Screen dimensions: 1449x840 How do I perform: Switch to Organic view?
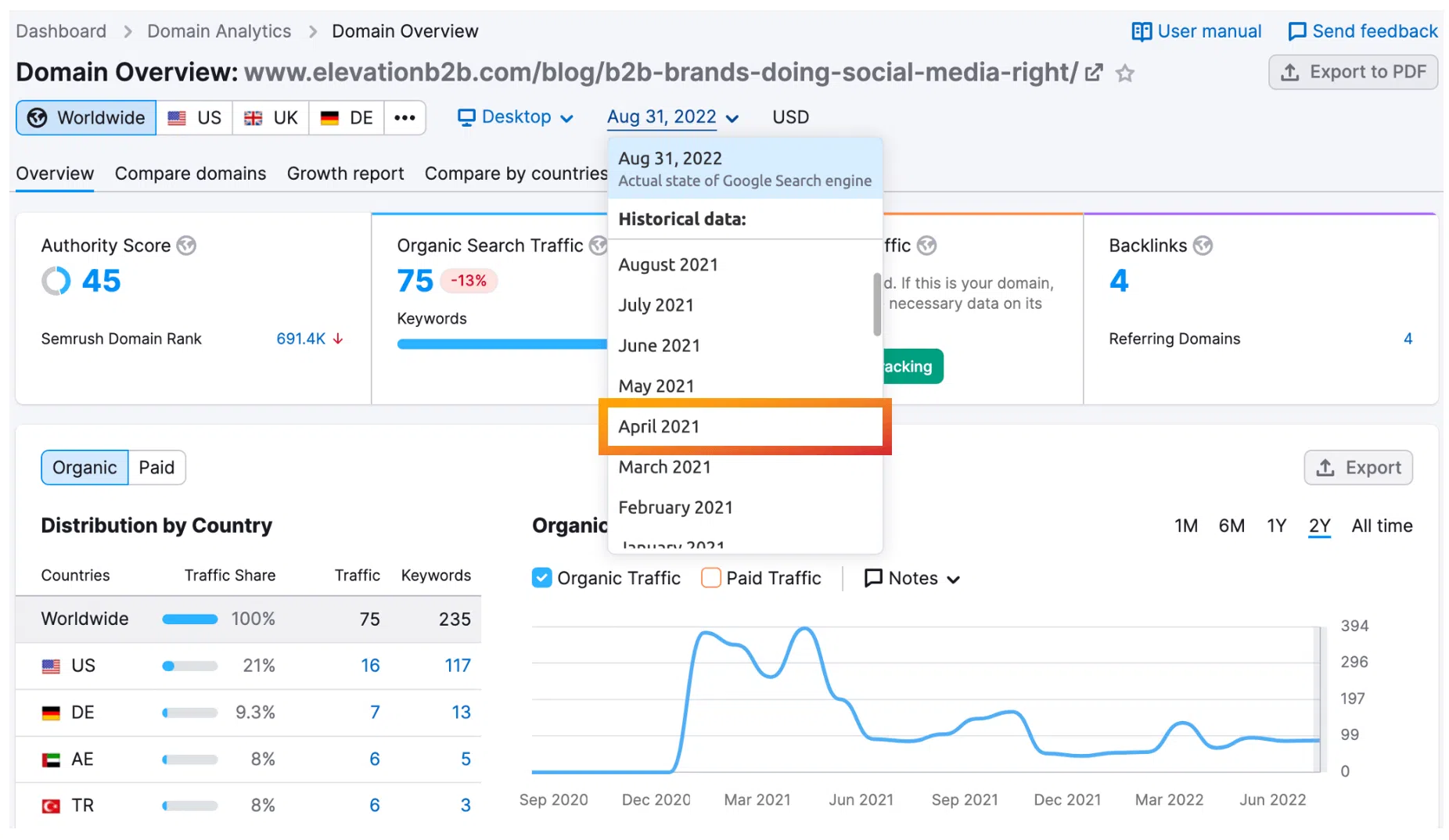pyautogui.click(x=84, y=468)
